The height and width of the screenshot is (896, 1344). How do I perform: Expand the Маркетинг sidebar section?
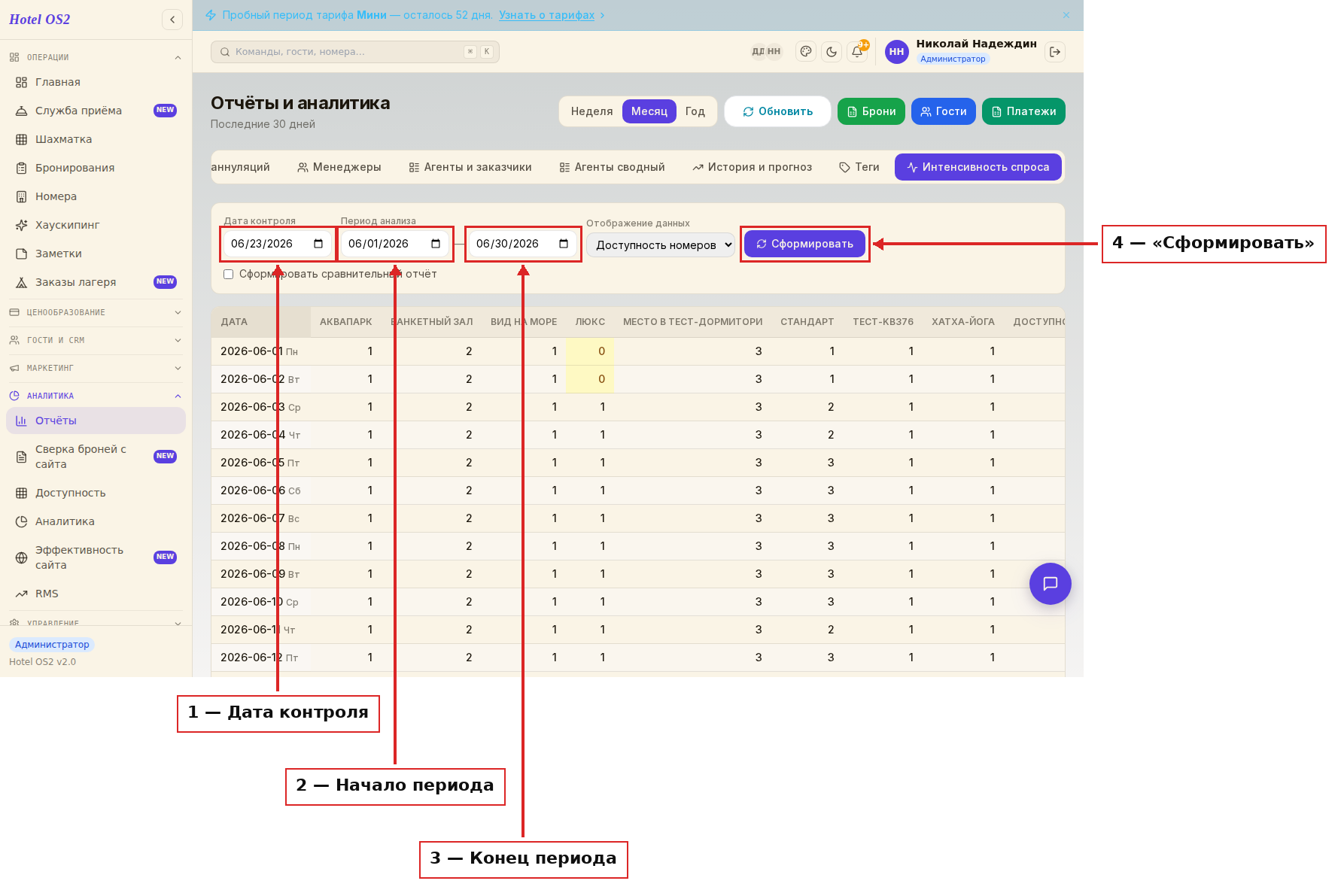click(x=96, y=368)
